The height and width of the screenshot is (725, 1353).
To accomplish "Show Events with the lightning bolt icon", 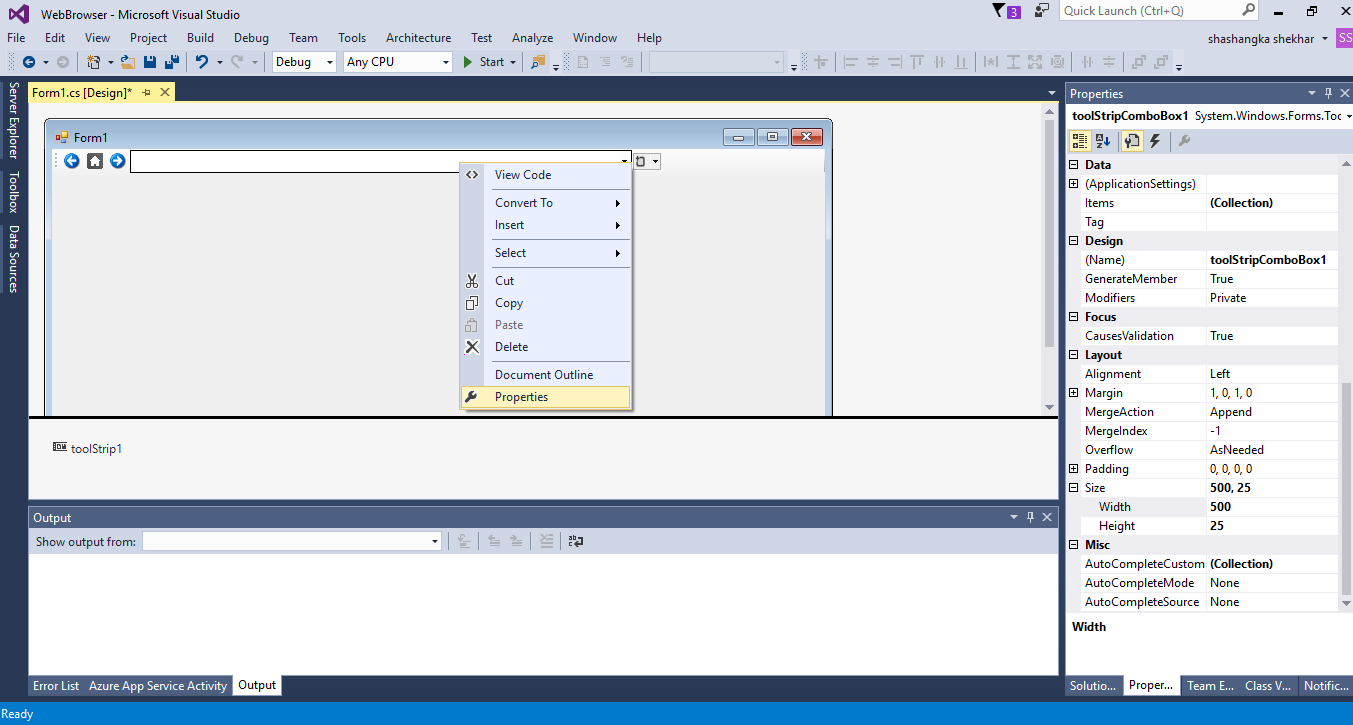I will [1155, 141].
